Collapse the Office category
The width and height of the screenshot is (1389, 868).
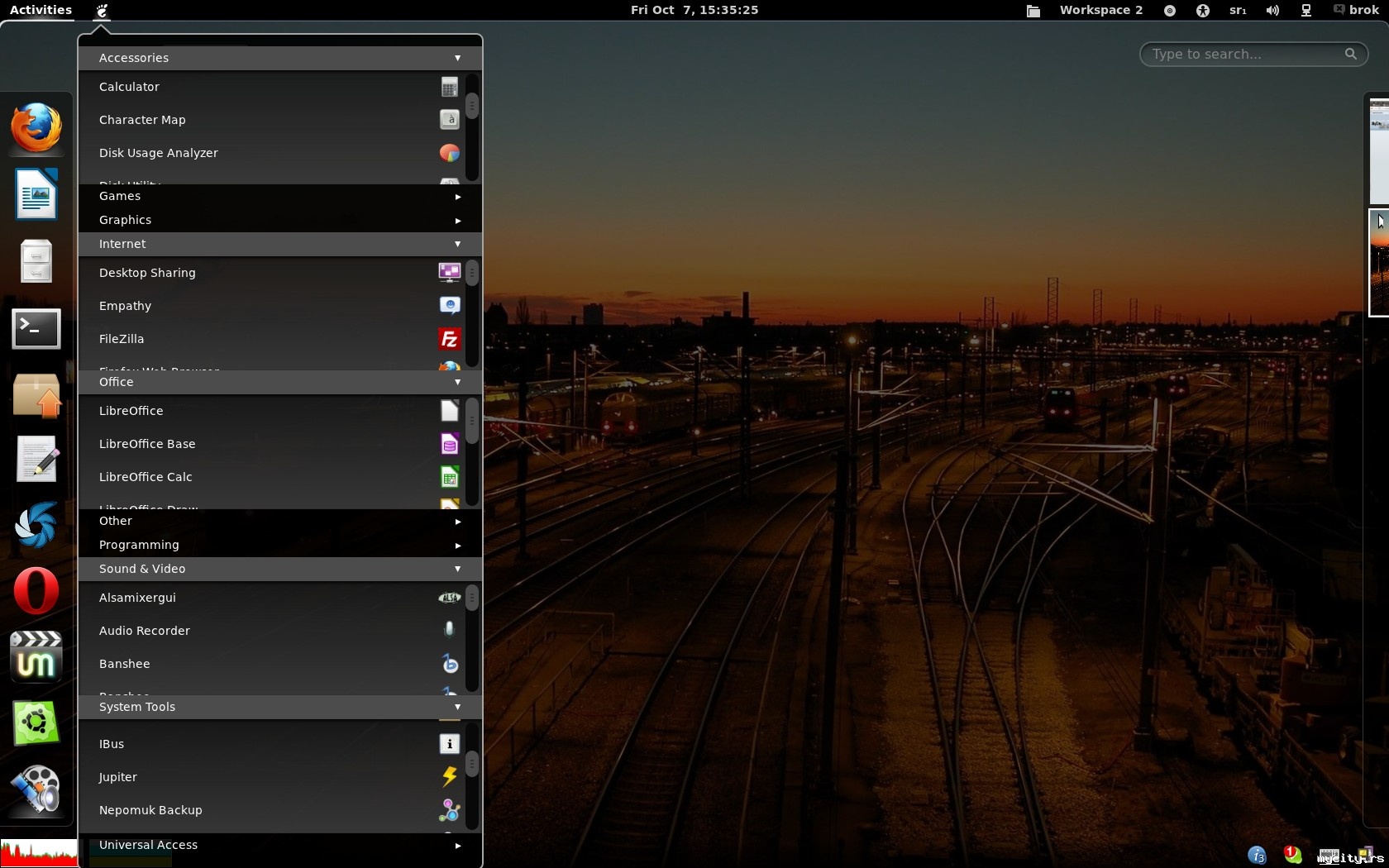click(x=279, y=382)
